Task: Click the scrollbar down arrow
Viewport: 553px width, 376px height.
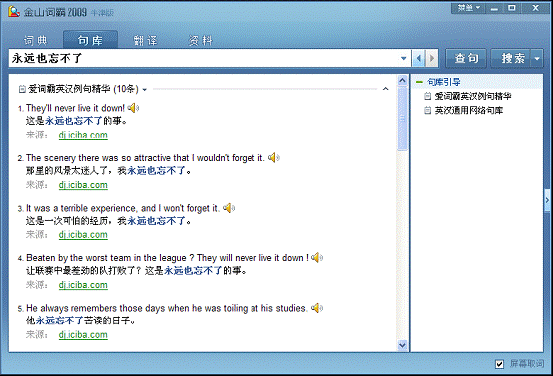Action: [402, 345]
